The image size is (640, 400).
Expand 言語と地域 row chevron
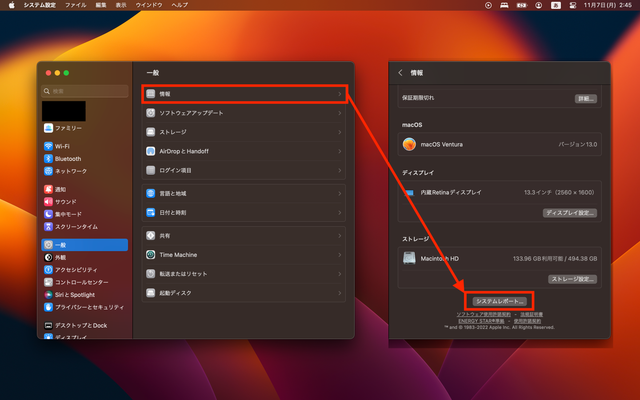coord(340,193)
